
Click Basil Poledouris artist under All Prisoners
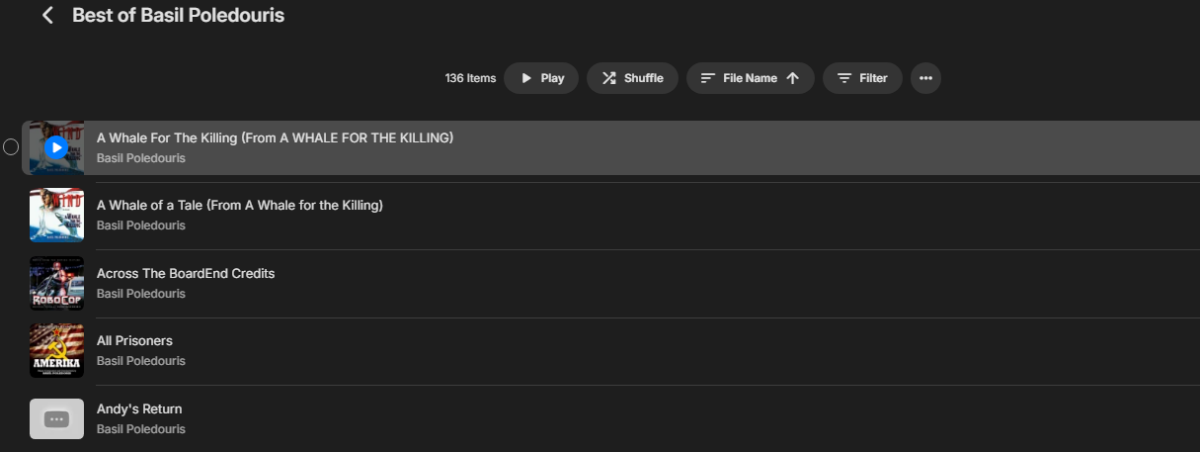[141, 361]
